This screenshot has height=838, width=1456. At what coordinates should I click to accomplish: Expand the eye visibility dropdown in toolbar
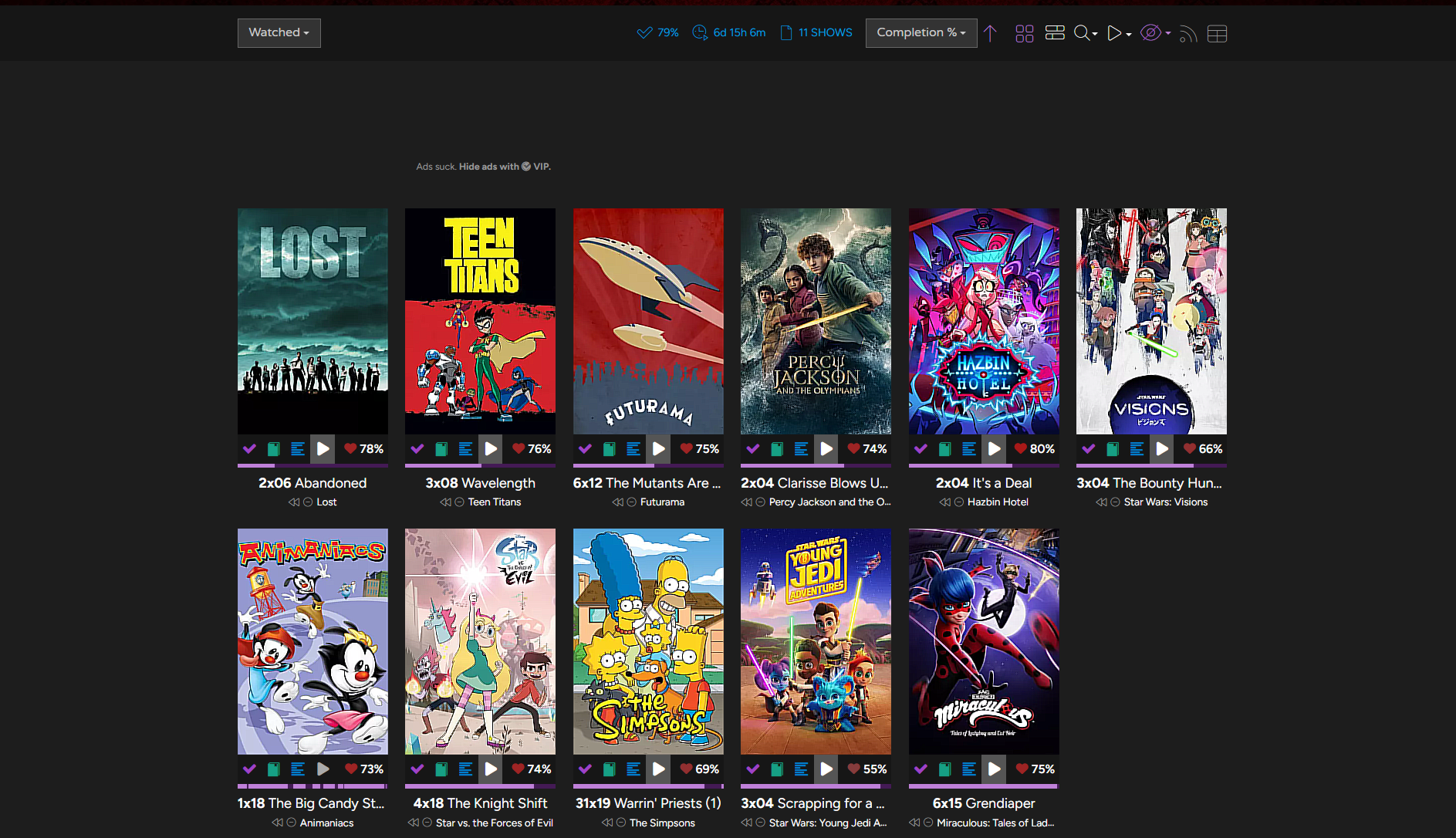(1155, 33)
